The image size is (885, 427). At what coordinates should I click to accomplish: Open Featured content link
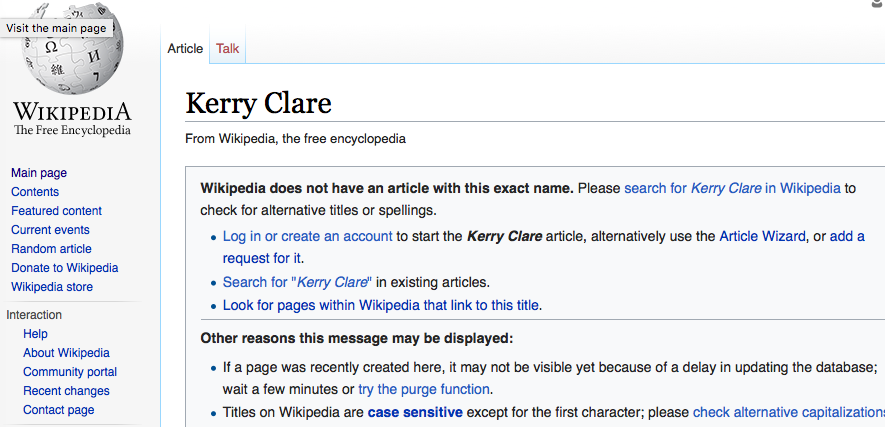(56, 211)
